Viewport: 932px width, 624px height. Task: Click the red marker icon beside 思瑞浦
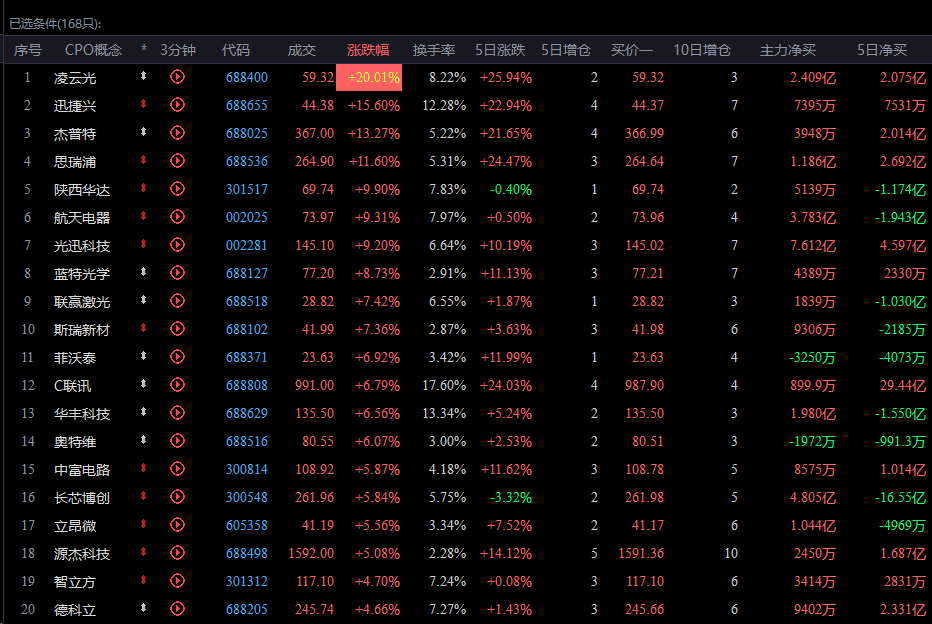tap(144, 161)
